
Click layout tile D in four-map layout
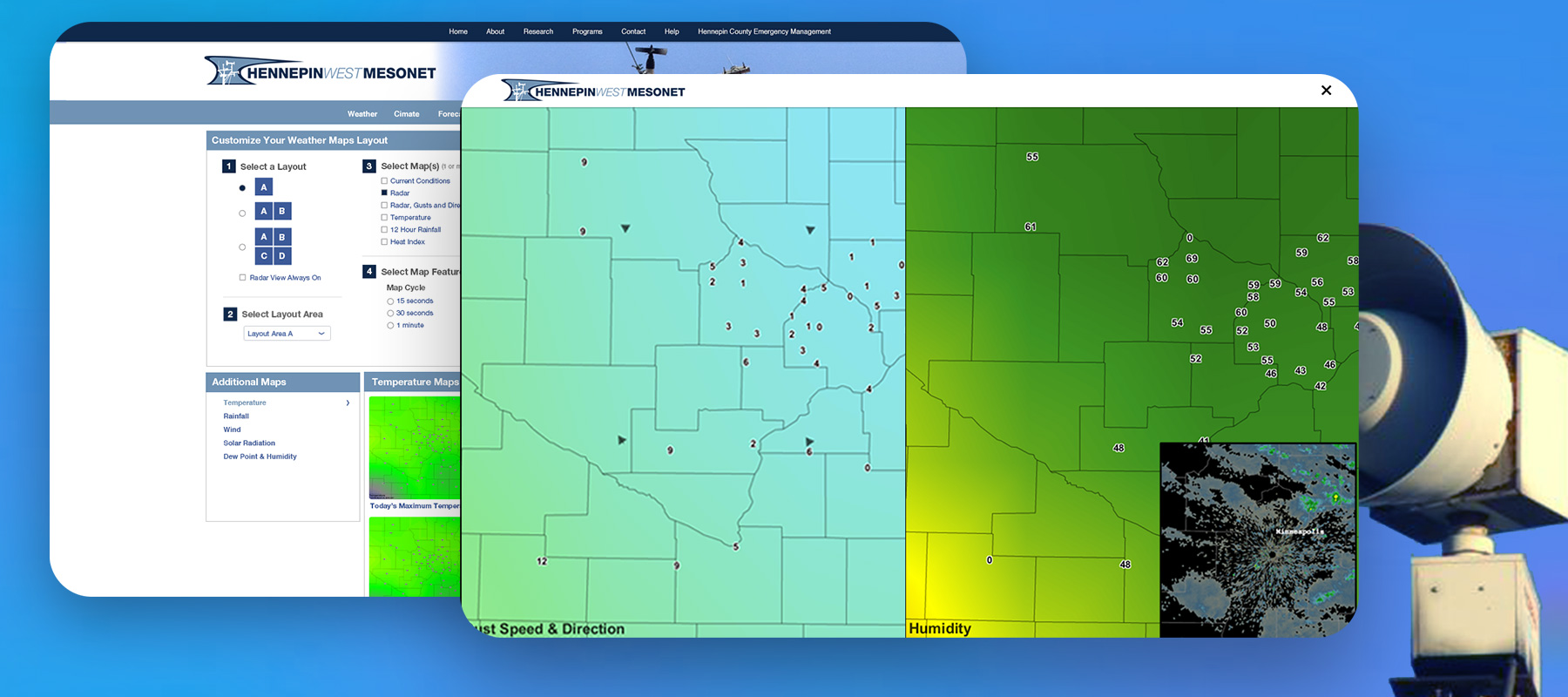(282, 256)
